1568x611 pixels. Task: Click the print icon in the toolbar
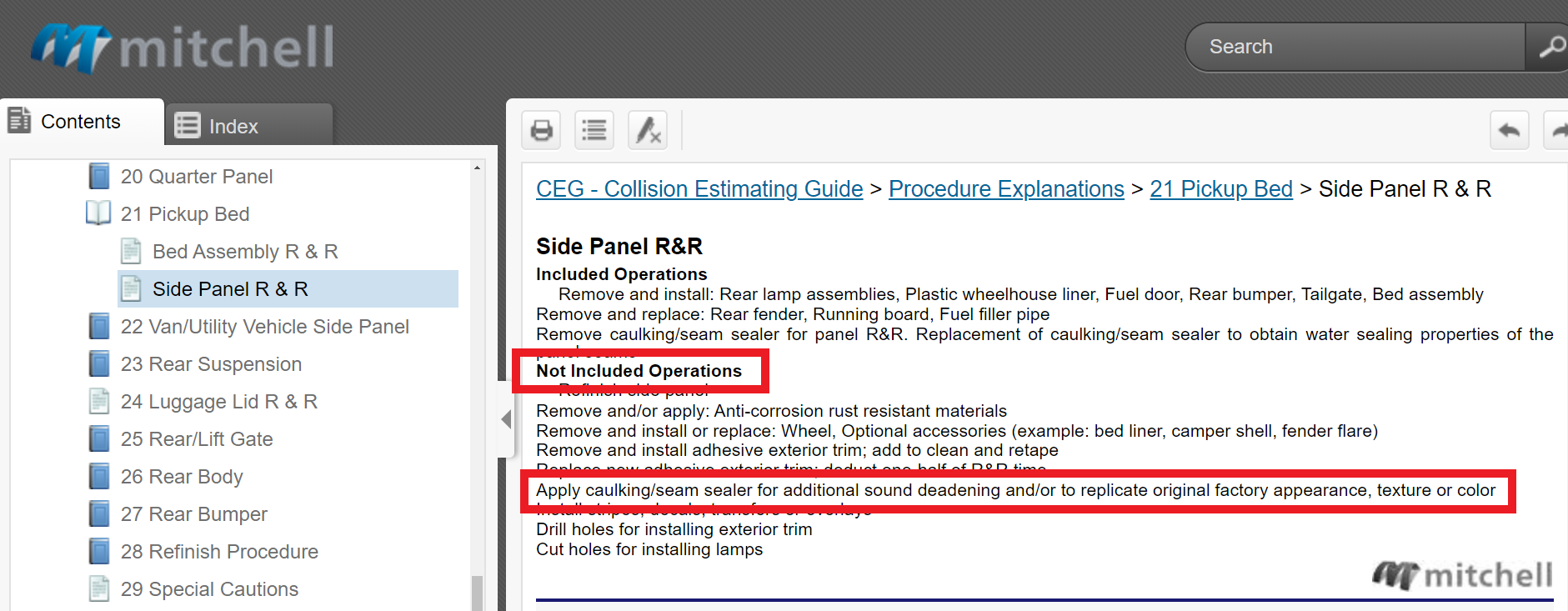[x=542, y=130]
